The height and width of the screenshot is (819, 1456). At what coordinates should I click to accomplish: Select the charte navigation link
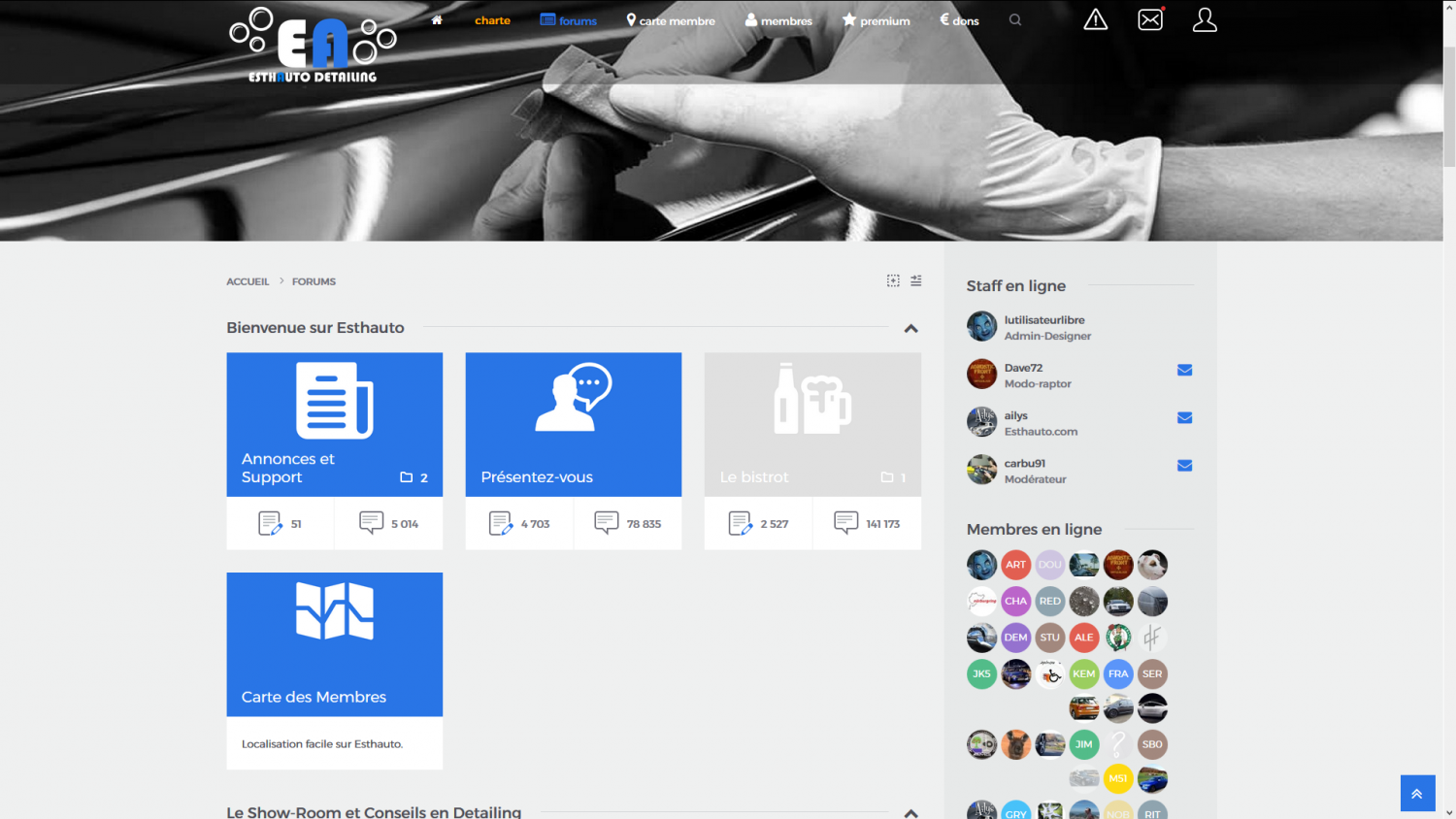click(492, 20)
